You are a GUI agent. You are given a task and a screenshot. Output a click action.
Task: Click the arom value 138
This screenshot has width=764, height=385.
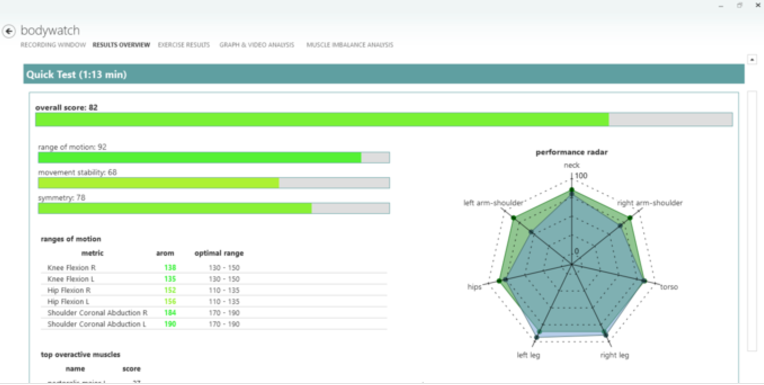click(x=170, y=268)
